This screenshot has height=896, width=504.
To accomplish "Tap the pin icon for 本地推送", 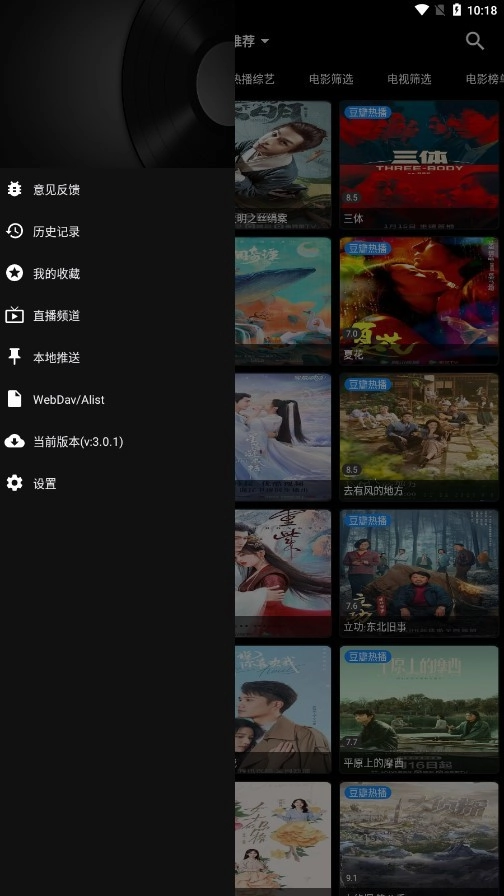I will [x=14, y=357].
